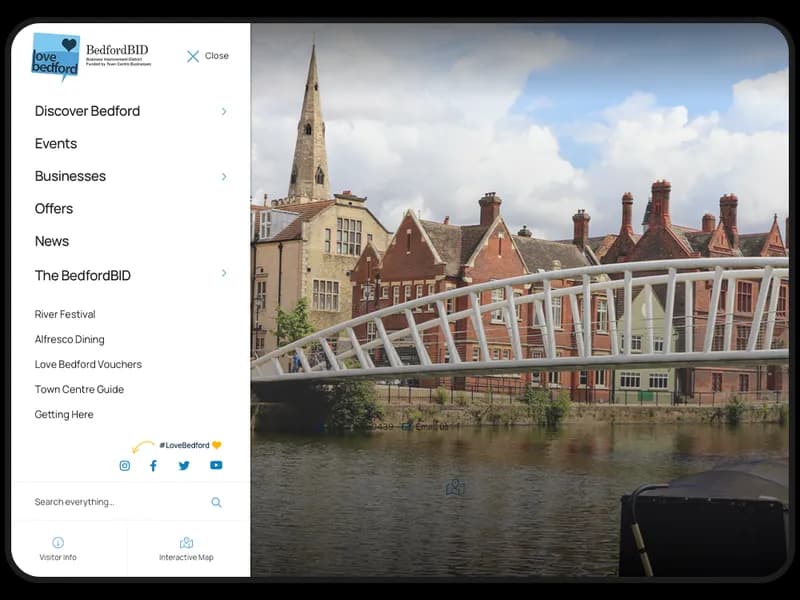Click the search magnifier icon
Screen dimensions: 800x600
point(216,503)
